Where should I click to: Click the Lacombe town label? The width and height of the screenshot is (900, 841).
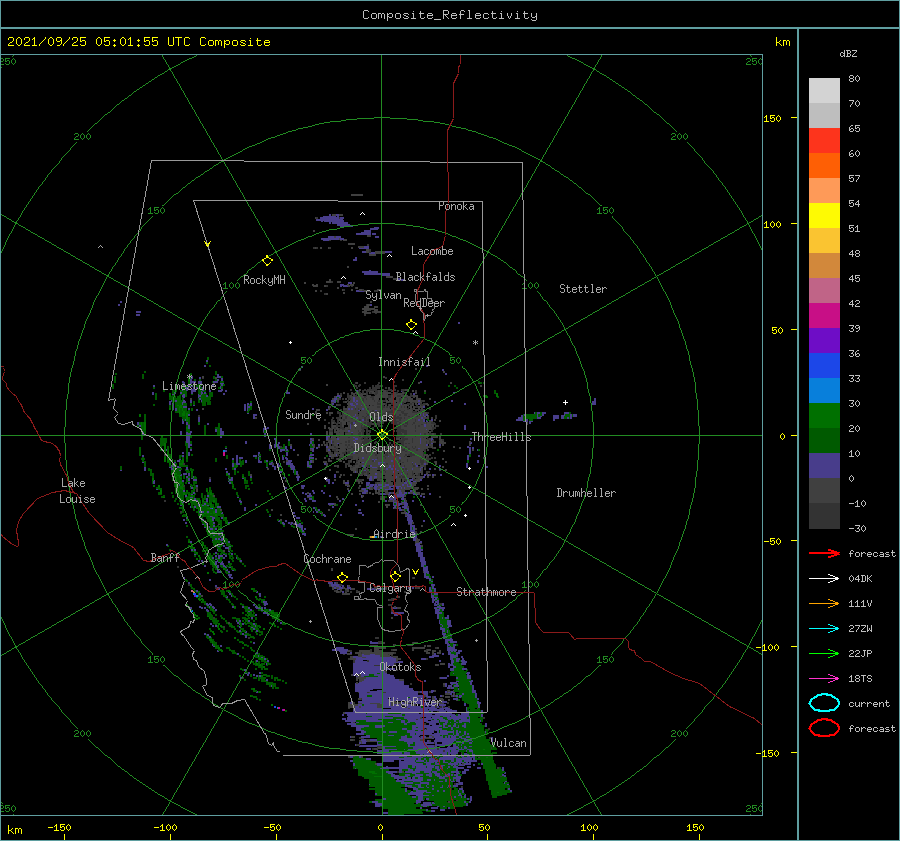tap(432, 251)
